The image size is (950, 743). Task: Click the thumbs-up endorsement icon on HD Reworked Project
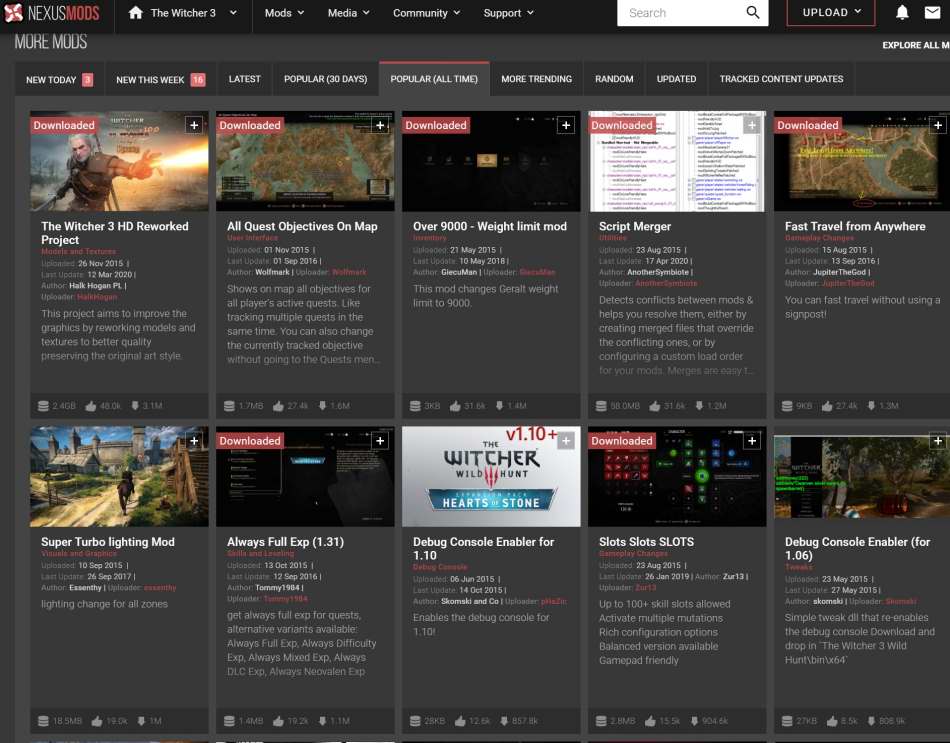91,406
